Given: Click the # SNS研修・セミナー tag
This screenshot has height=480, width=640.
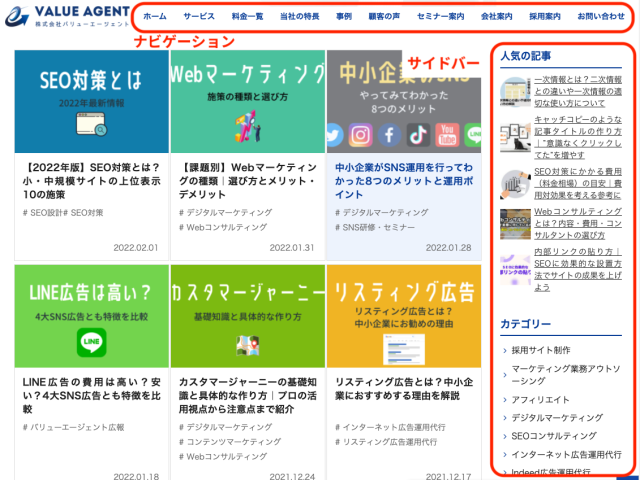Looking at the screenshot, I should [x=375, y=227].
